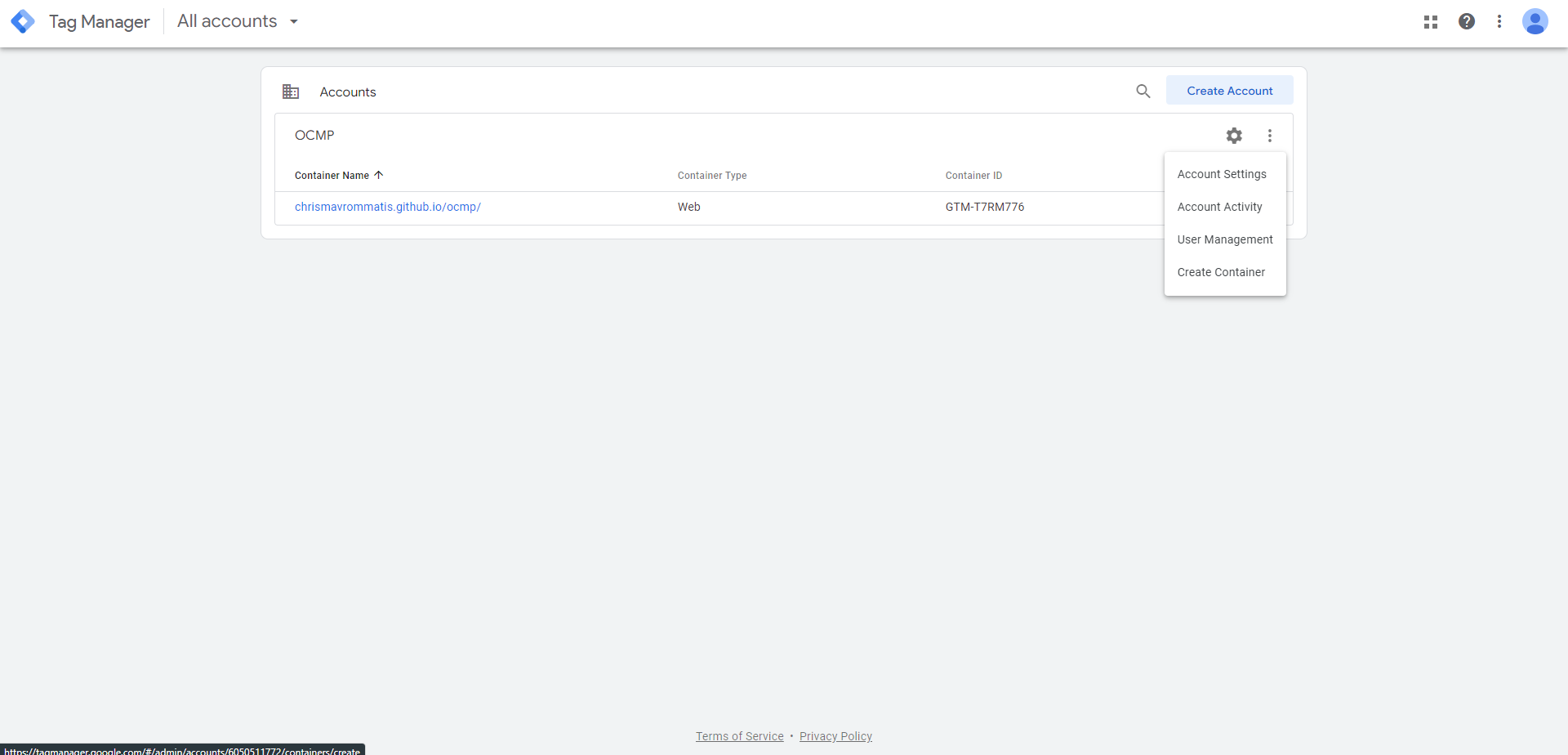Click the Web container type cell
The width and height of the screenshot is (1568, 755).
(x=689, y=208)
